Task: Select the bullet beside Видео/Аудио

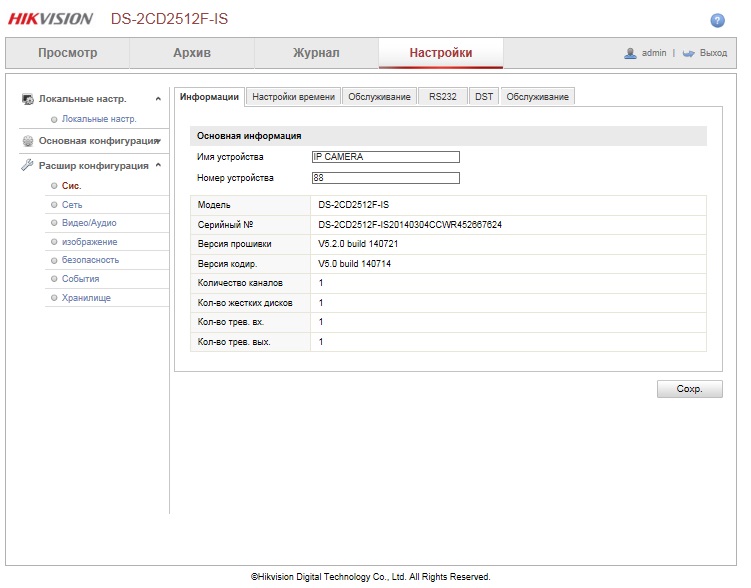Action: pyautogui.click(x=54, y=223)
